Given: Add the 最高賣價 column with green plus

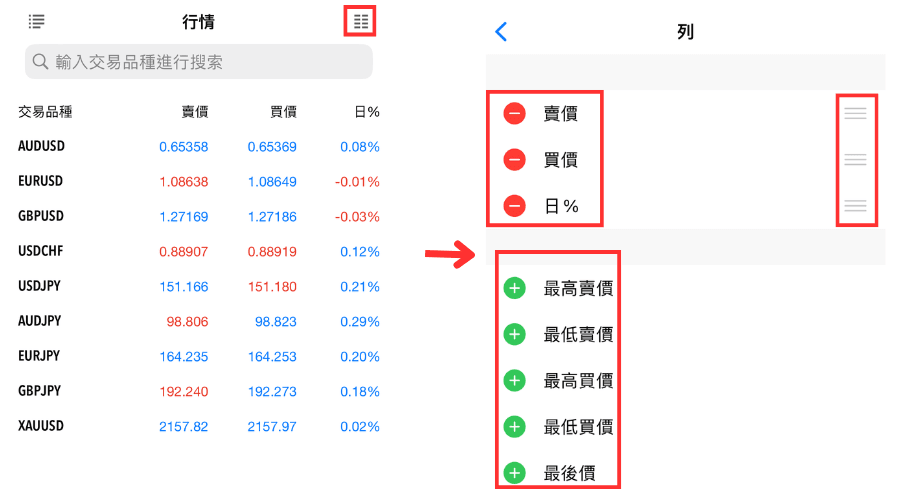Looking at the screenshot, I should click(514, 288).
